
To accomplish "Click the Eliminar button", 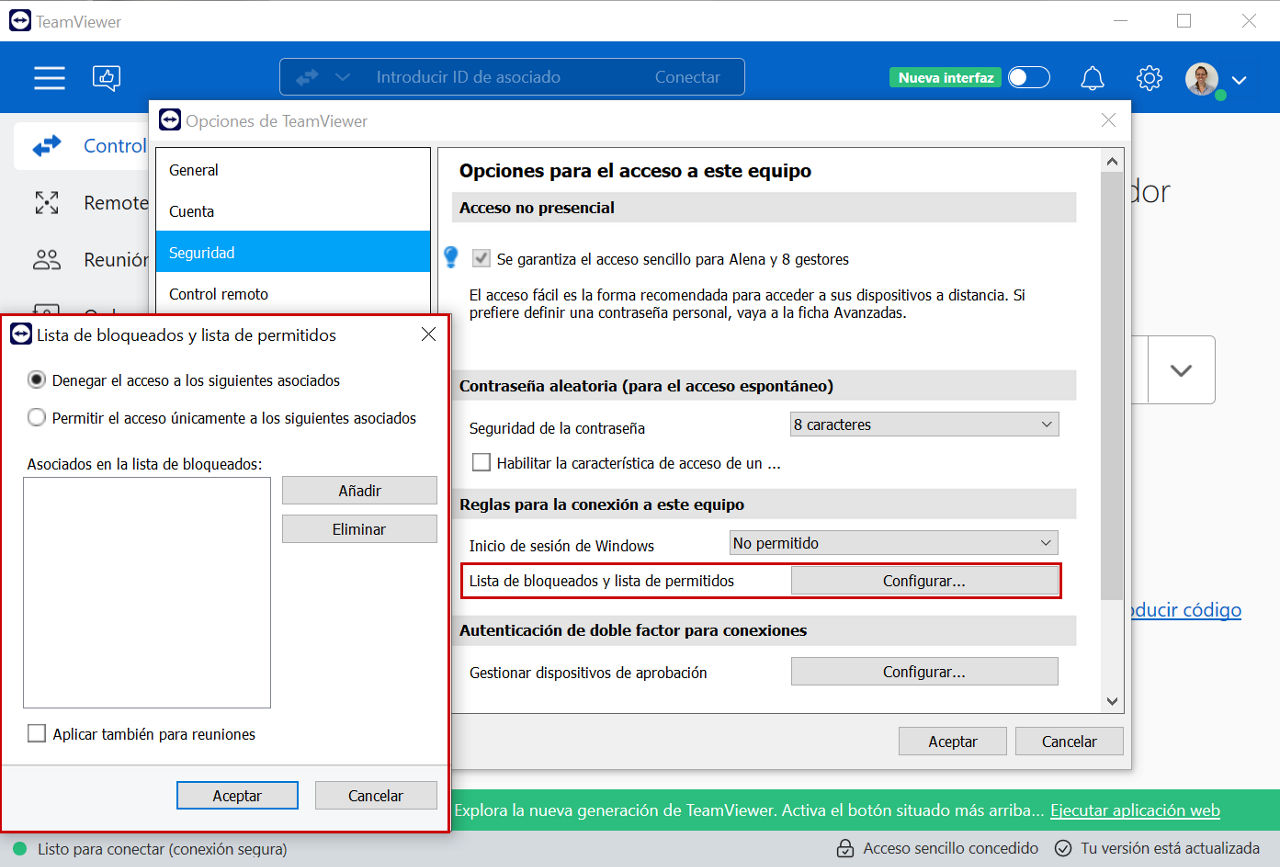I will 359,529.
